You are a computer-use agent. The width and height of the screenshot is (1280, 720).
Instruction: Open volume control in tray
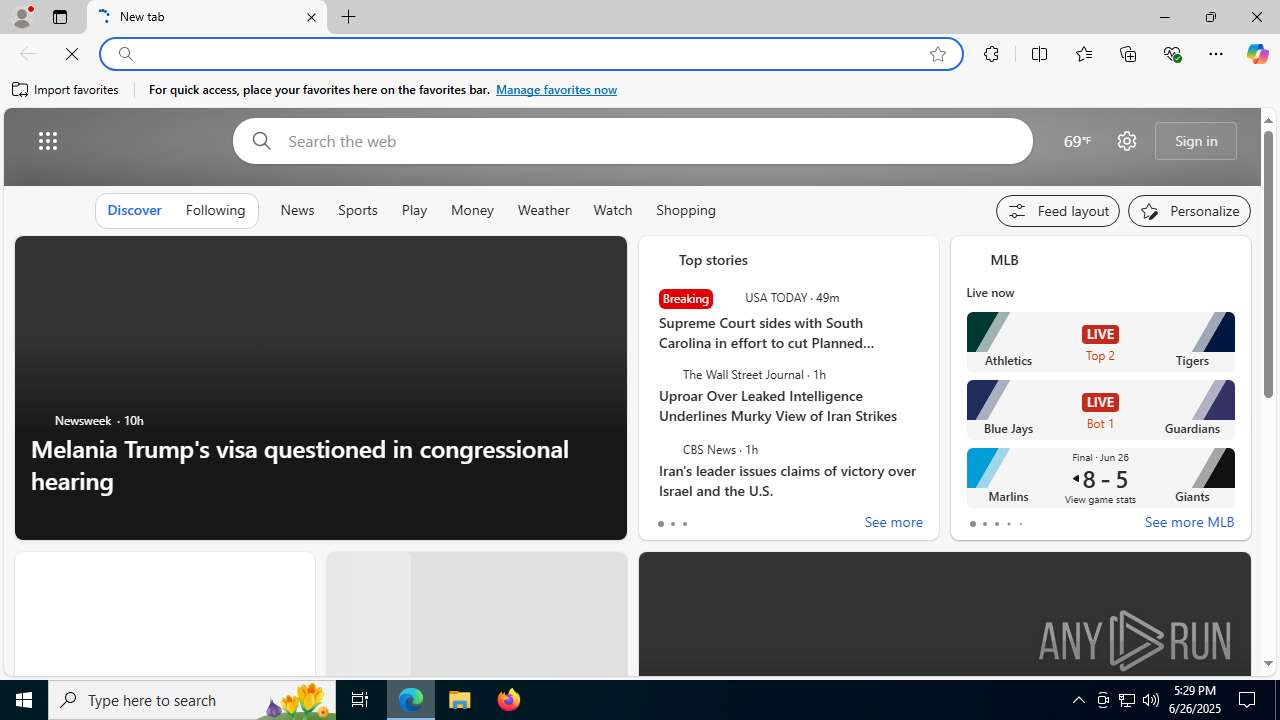point(1151,700)
